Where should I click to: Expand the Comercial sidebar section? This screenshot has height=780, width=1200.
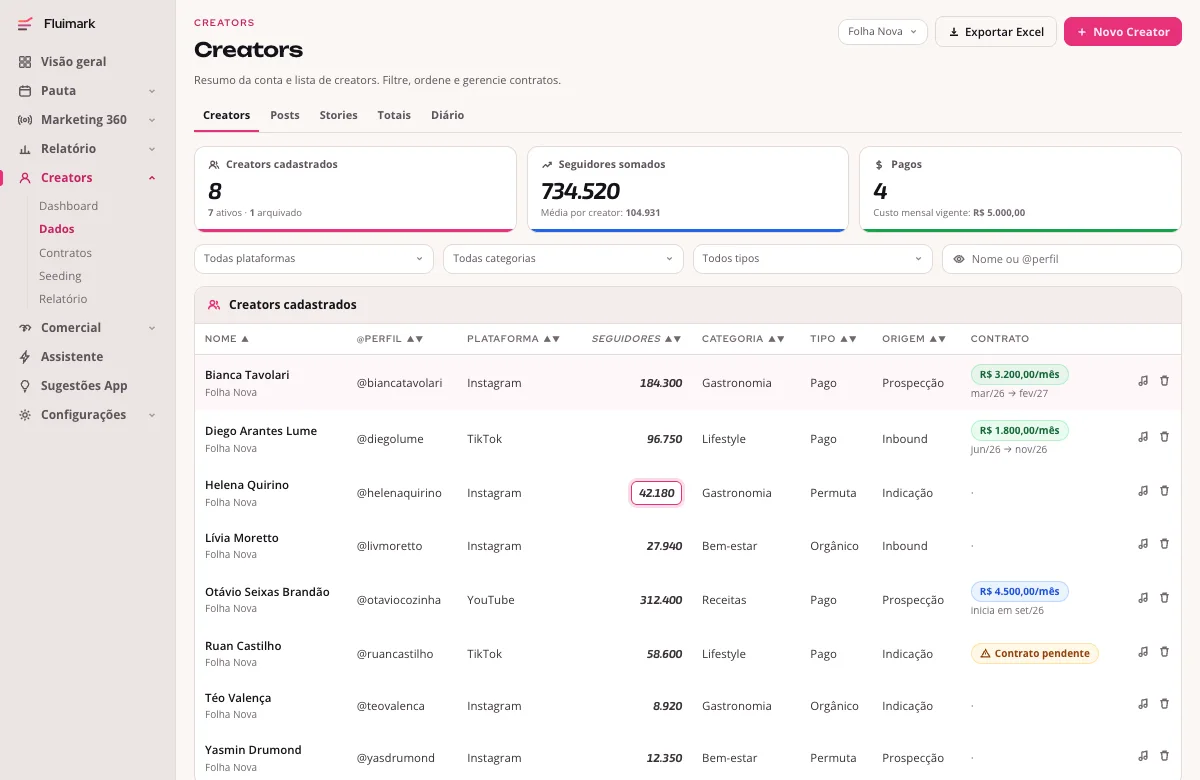(88, 327)
